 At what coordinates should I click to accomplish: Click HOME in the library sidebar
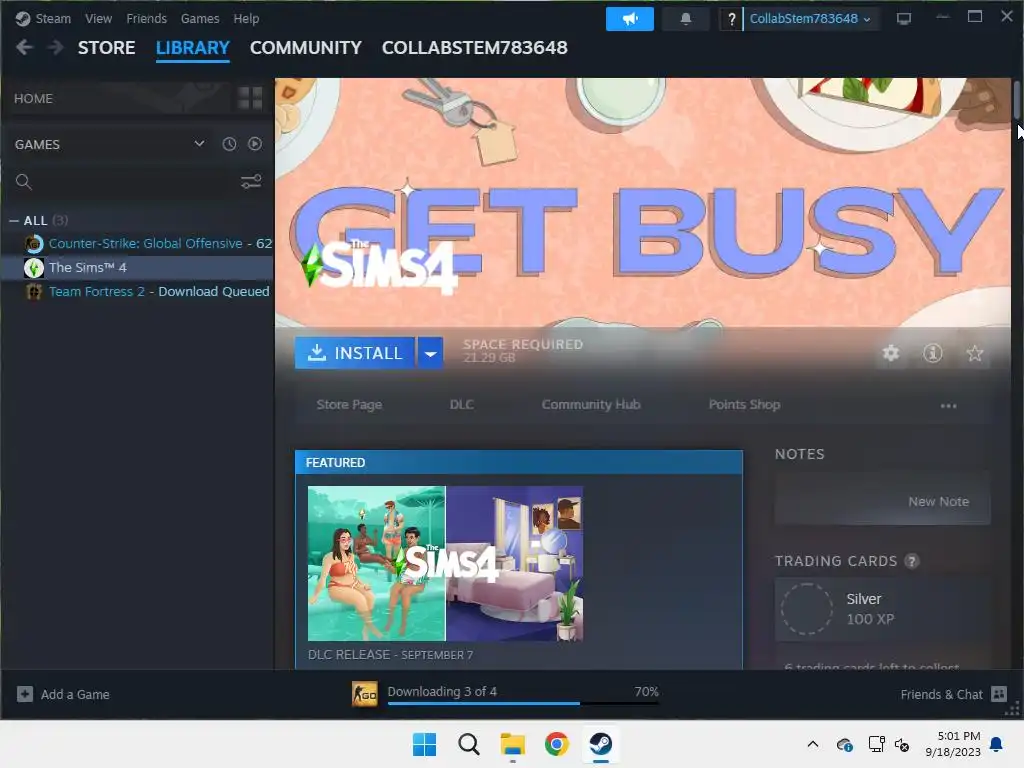(x=33, y=99)
